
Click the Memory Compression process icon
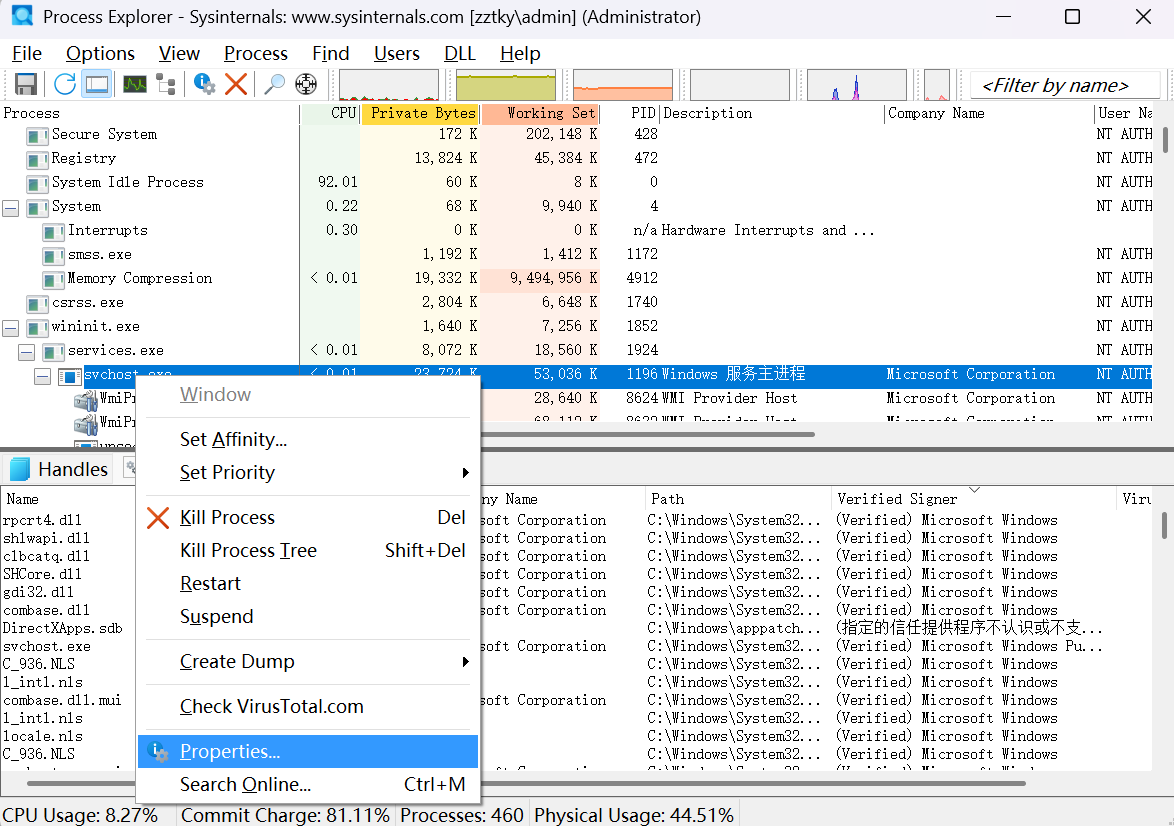[53, 279]
